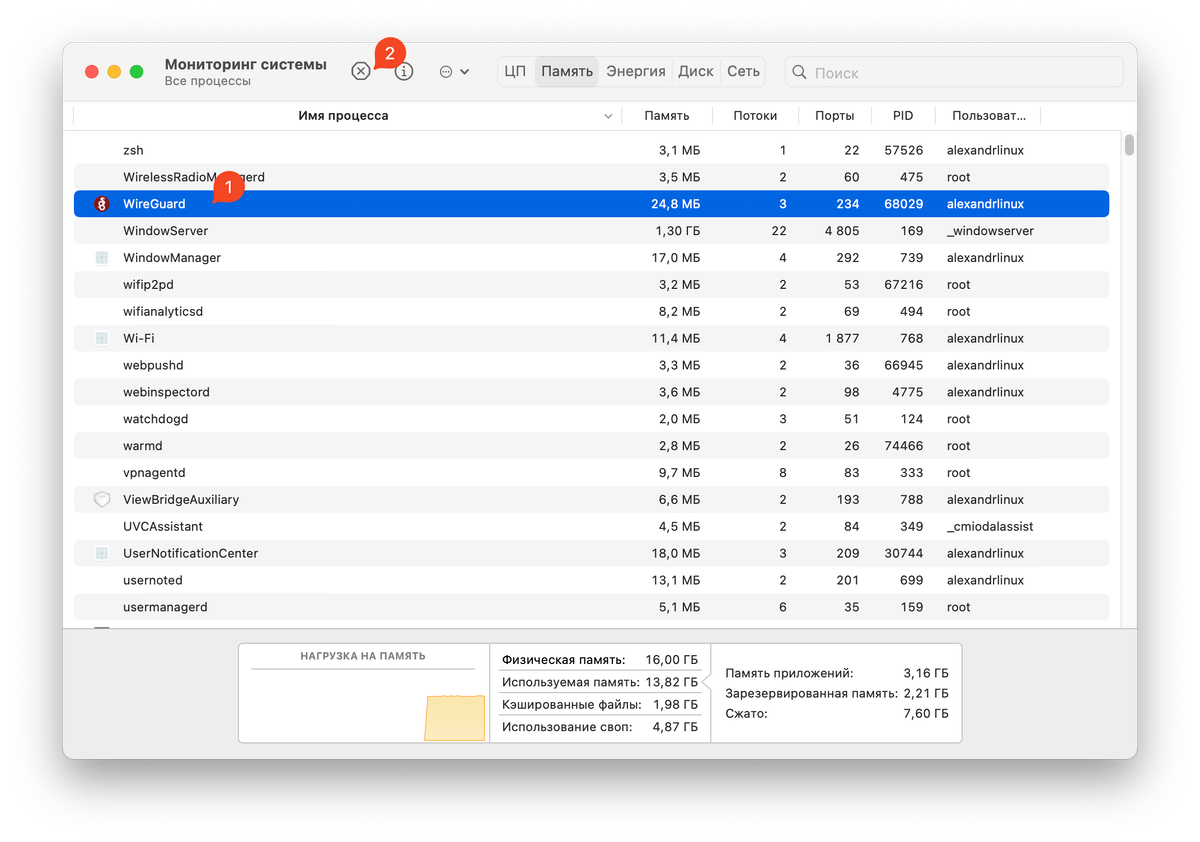
Task: Open process info with the i button
Action: 404,72
